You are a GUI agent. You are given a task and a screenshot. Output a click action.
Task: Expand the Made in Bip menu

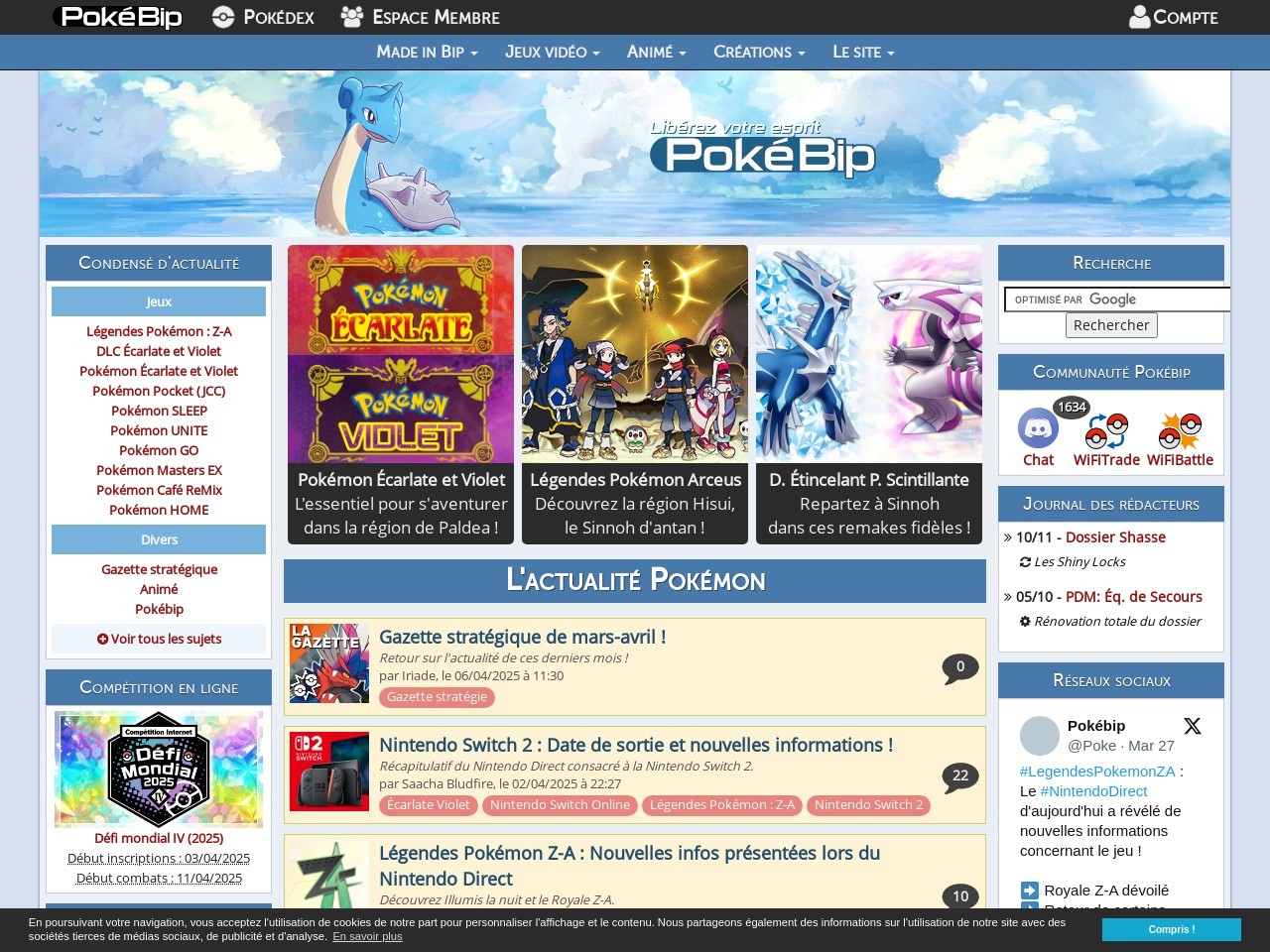point(427,52)
